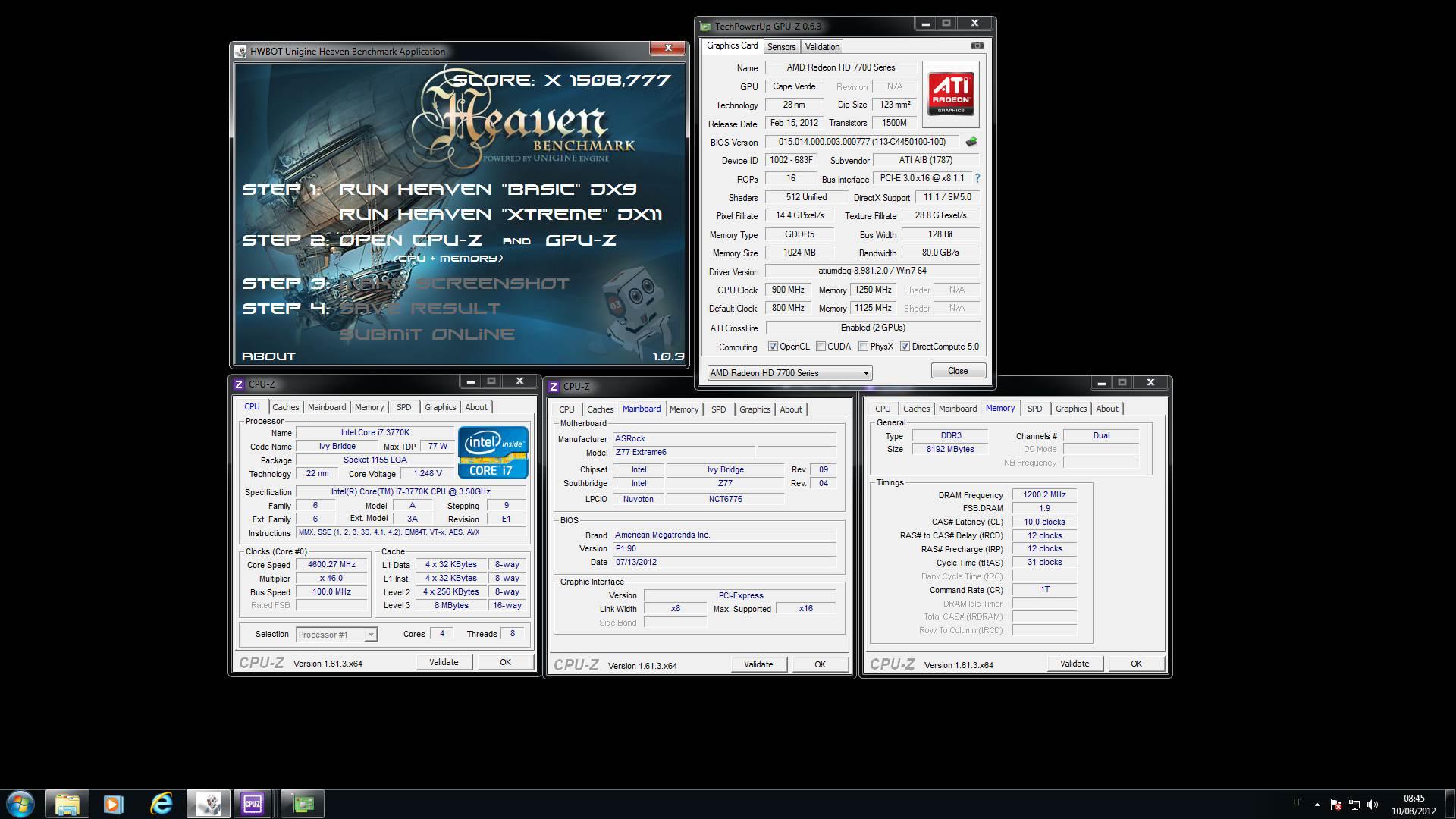The width and height of the screenshot is (1456, 819).
Task: Click the DRAM Frequency 1200.2 MHz value
Action: (x=1044, y=494)
